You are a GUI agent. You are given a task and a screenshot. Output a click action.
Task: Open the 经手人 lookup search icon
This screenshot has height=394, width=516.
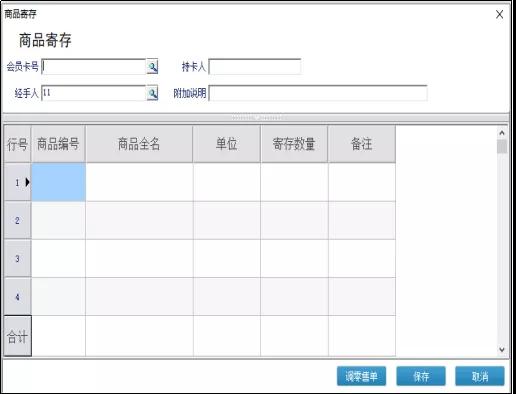coord(152,93)
